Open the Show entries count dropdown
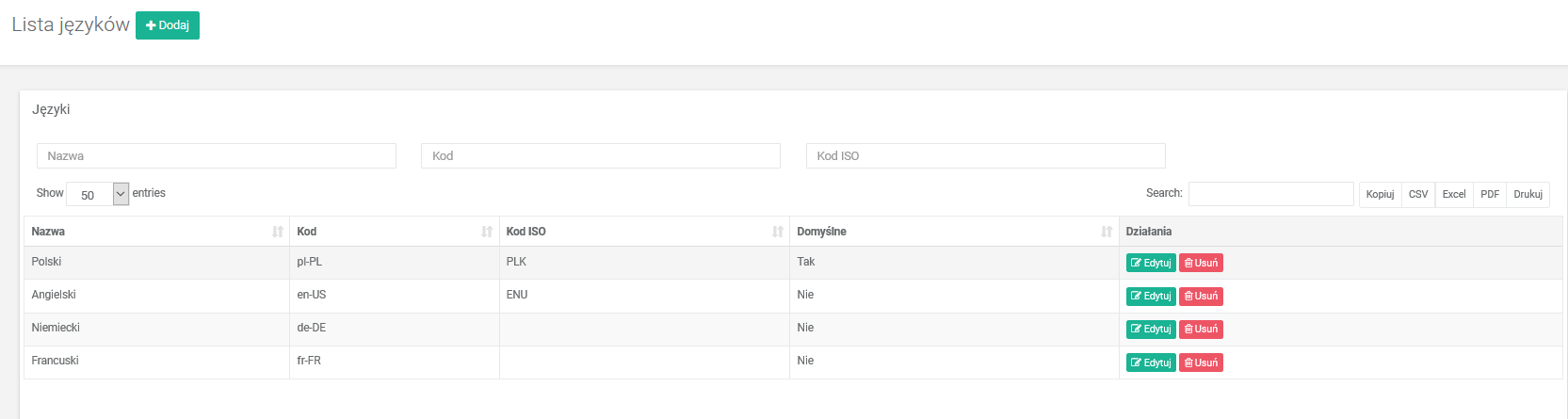This screenshot has width=1568, height=419. pyautogui.click(x=97, y=194)
